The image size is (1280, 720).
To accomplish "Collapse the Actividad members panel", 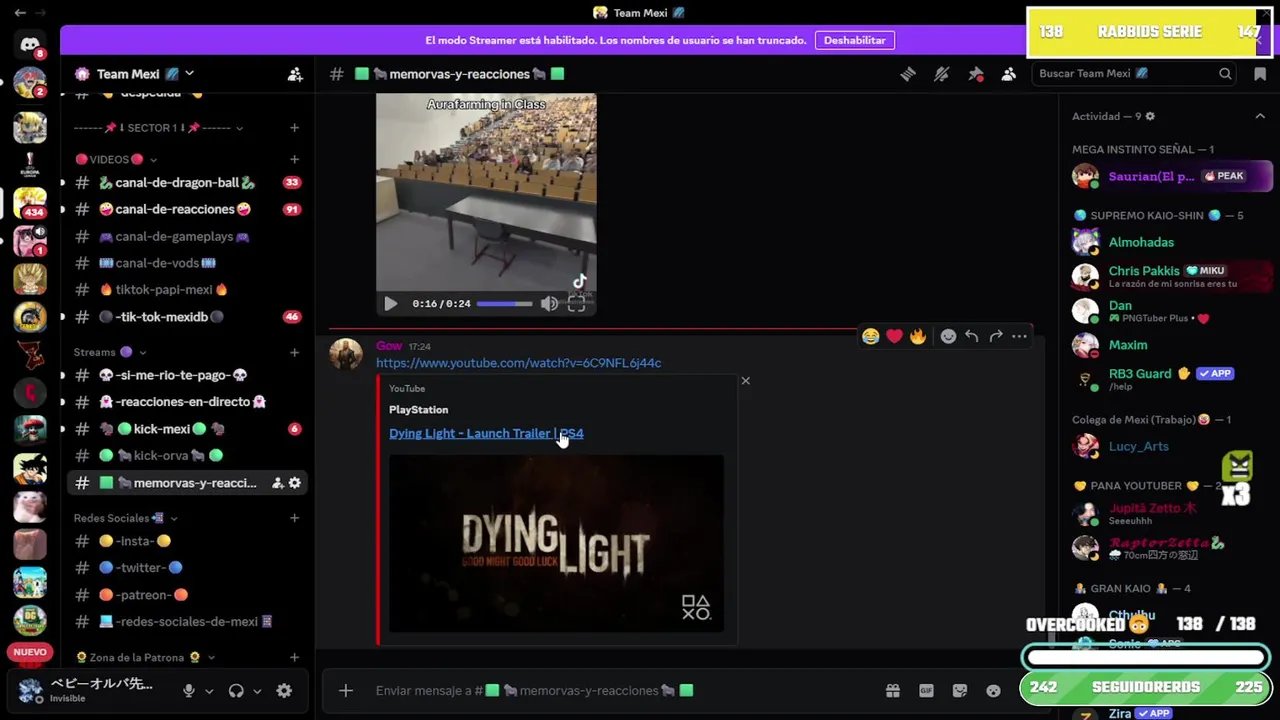I will (1260, 116).
